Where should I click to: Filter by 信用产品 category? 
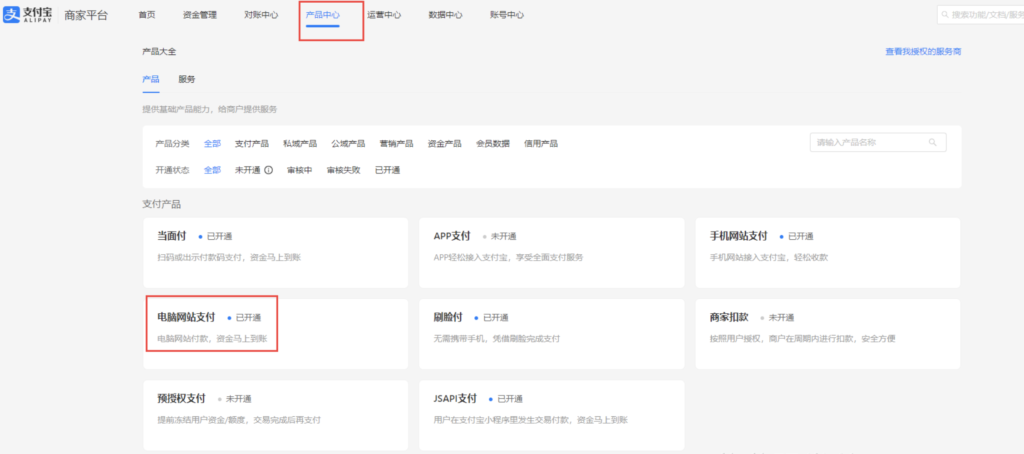tap(541, 144)
